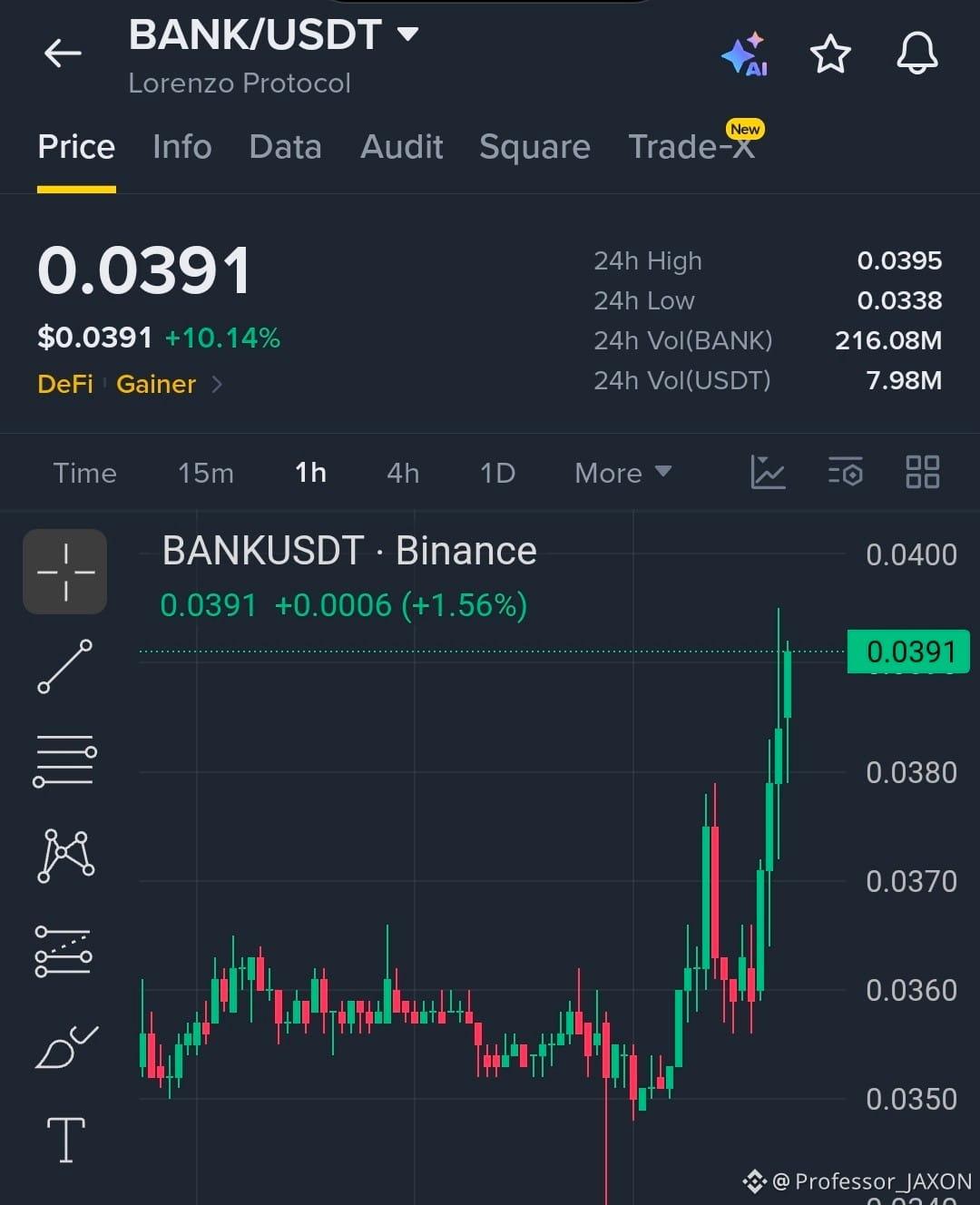
Task: Open the Gainer ranking link
Action: coord(156,384)
